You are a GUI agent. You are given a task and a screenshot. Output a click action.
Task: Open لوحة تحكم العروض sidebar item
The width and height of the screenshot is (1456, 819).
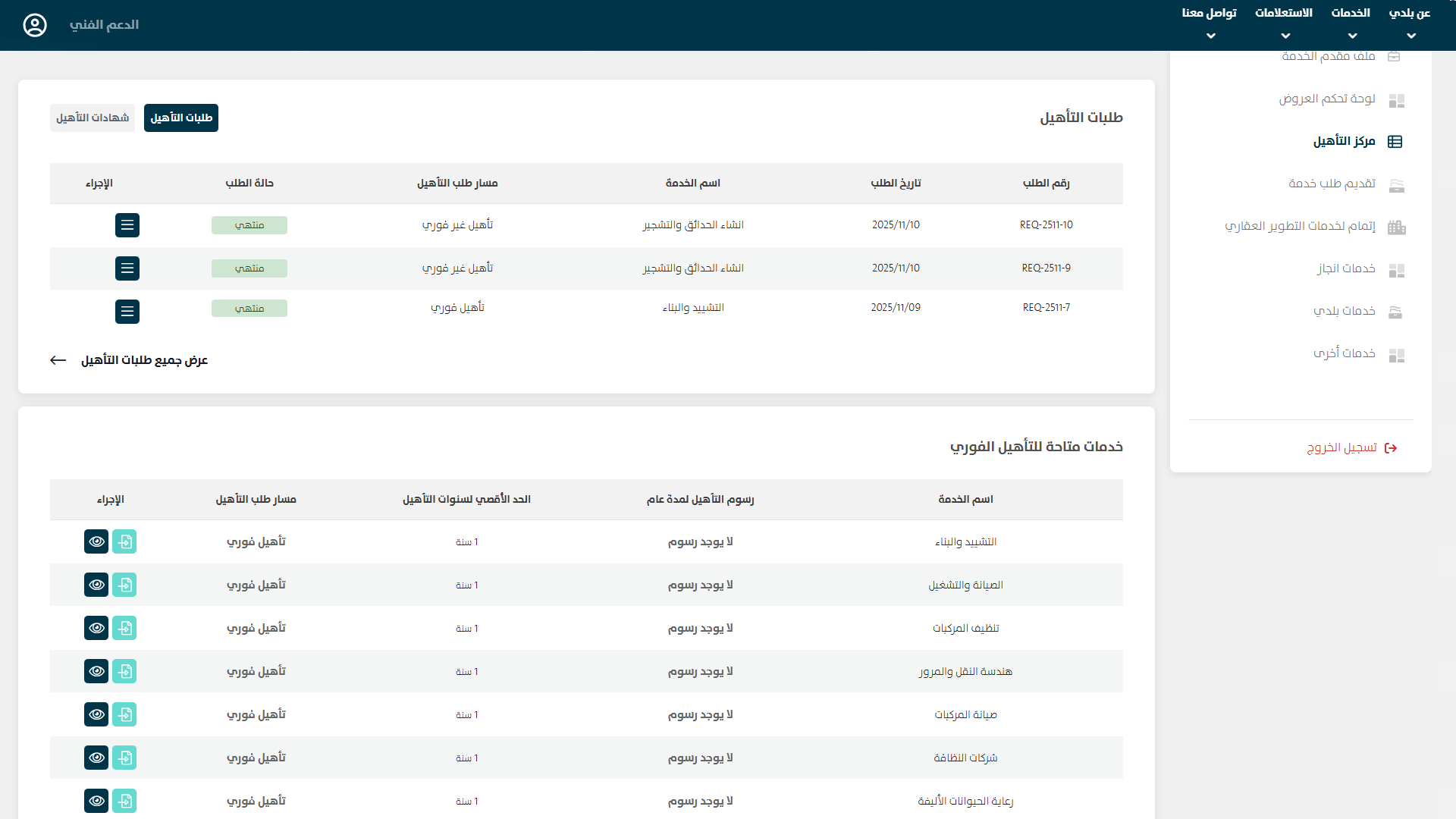pos(1326,99)
